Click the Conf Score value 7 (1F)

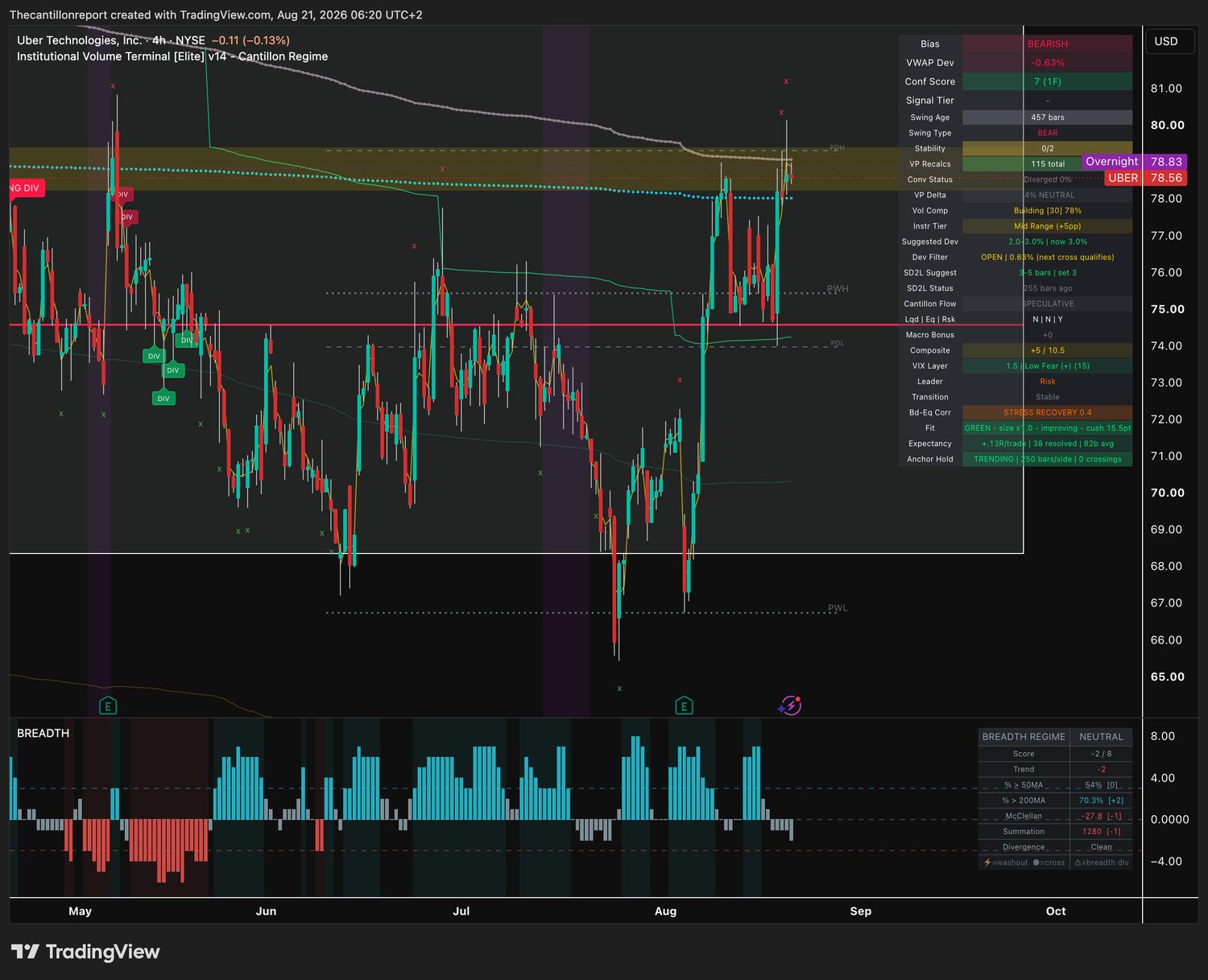pyautogui.click(x=1048, y=81)
